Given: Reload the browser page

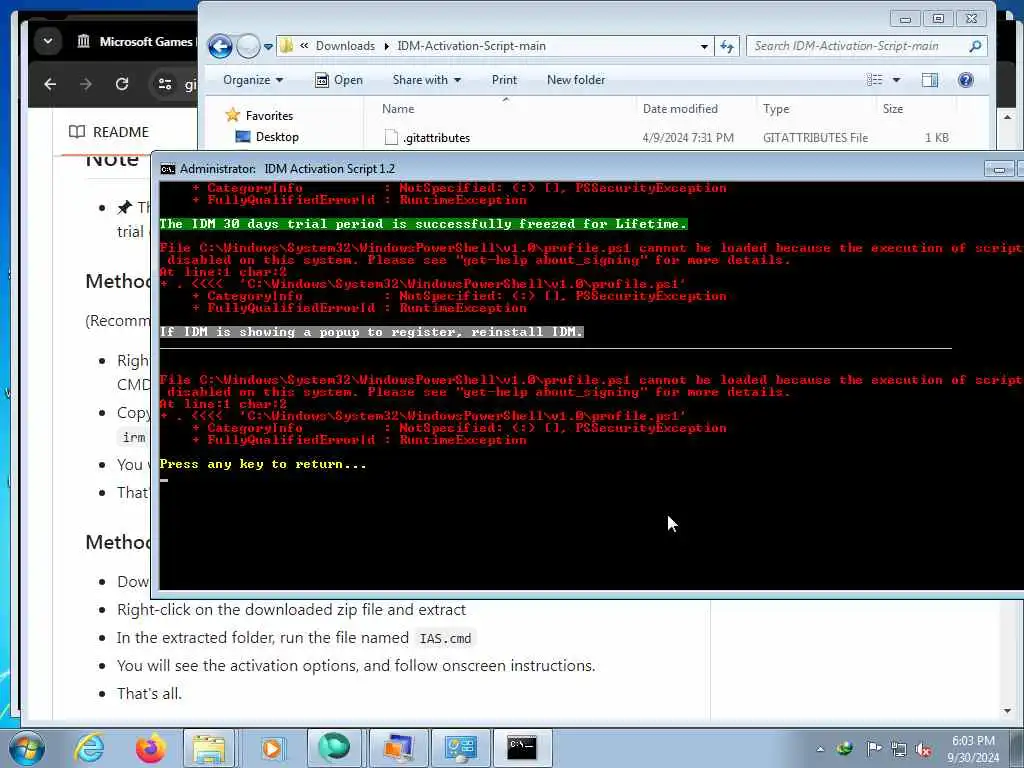Looking at the screenshot, I should [121, 84].
